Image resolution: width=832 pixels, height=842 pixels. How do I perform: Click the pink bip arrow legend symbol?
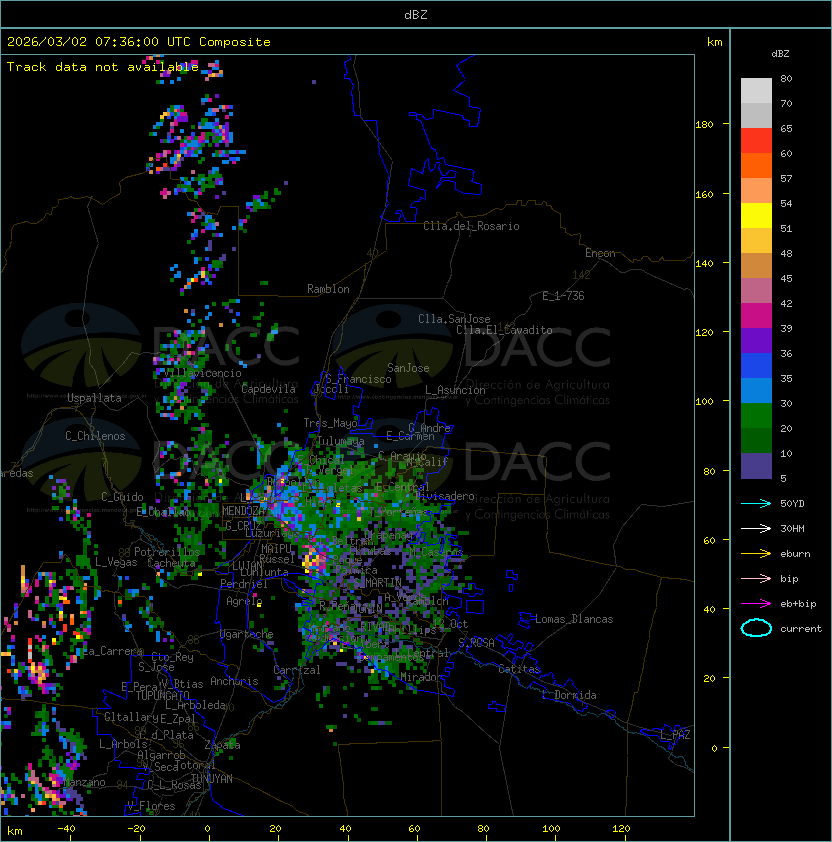[756, 578]
